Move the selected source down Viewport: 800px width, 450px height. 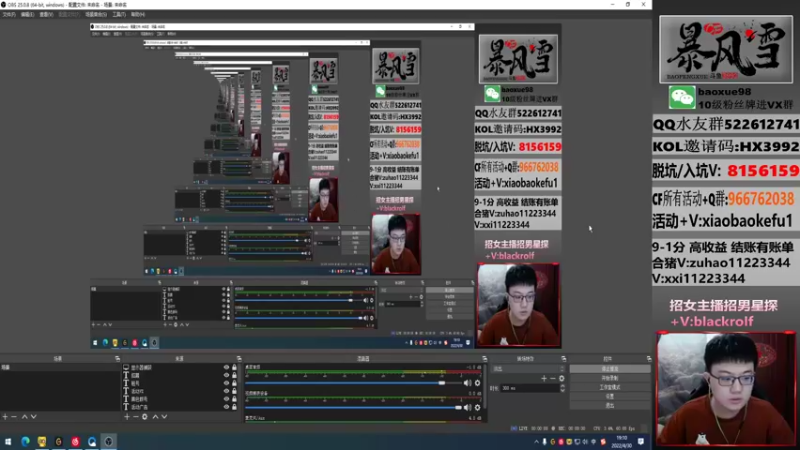[164, 417]
